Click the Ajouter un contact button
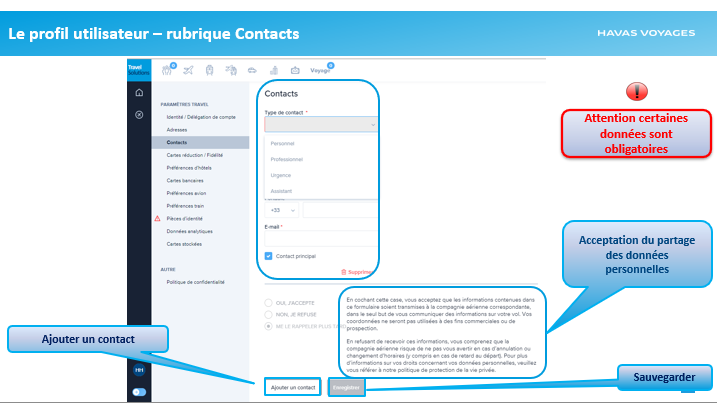Image resolution: width=717 pixels, height=403 pixels. pos(294,386)
